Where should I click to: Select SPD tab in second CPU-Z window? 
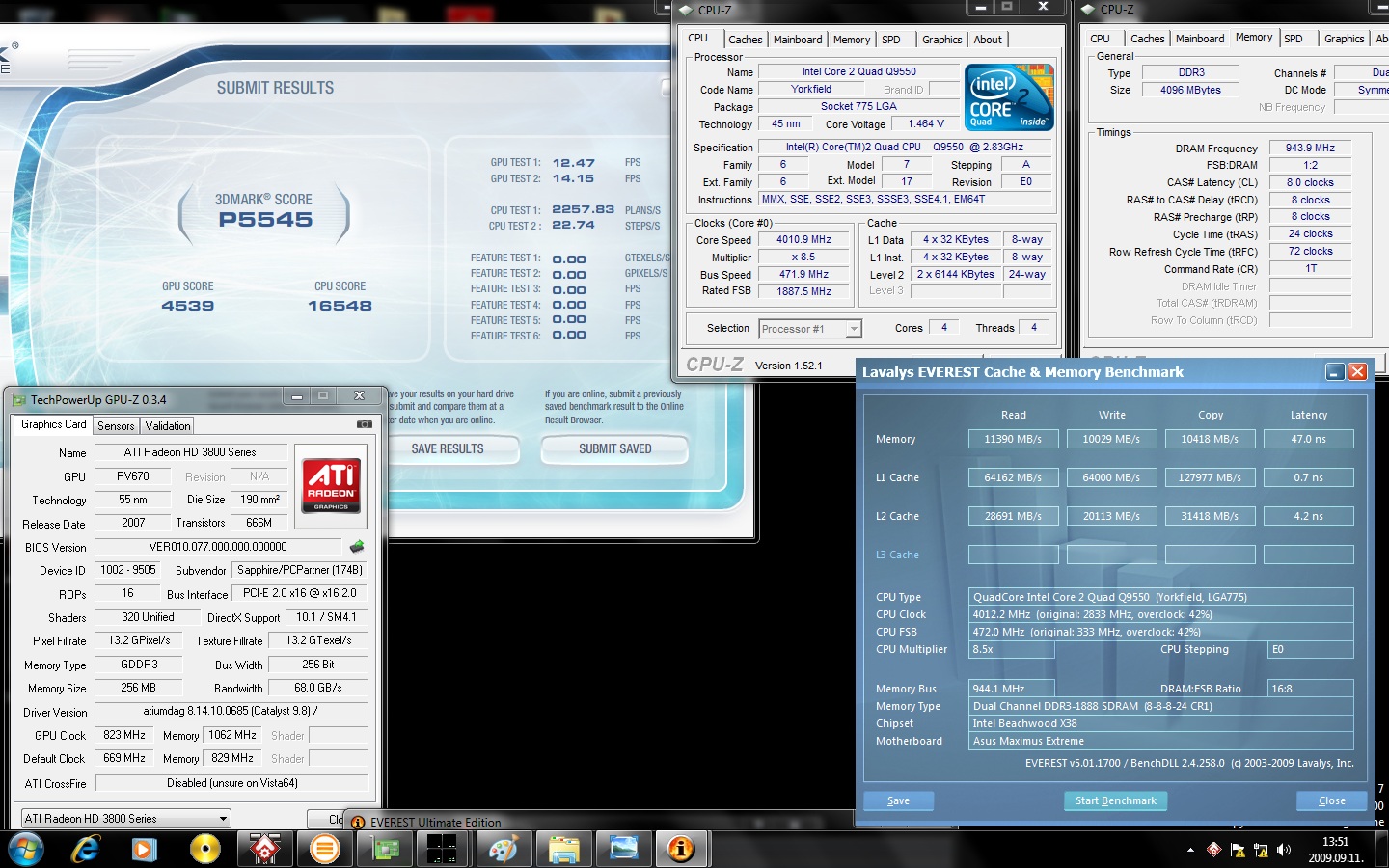(1294, 39)
